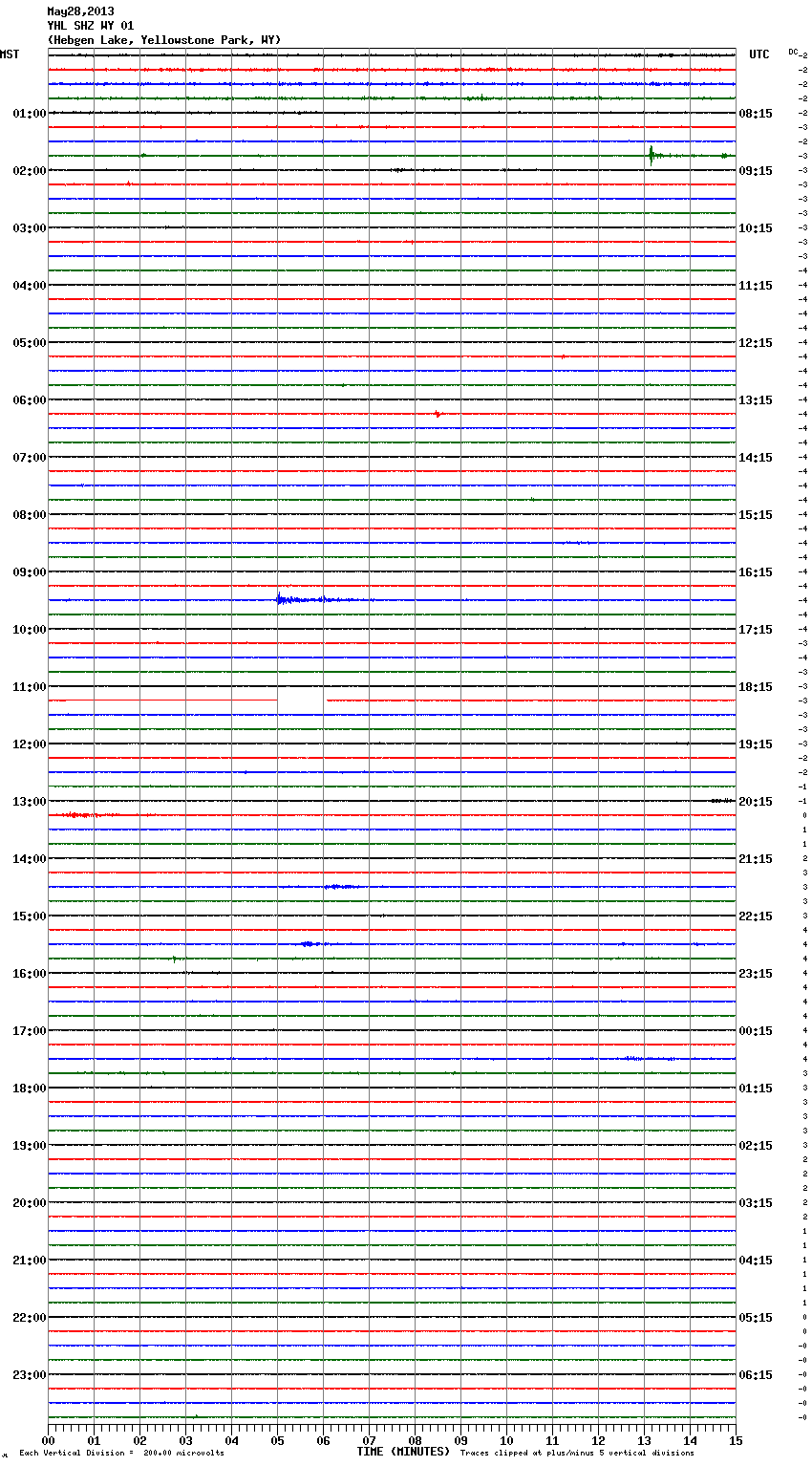Select the 19:00 MST row label
This screenshot has width=812, height=1466.
point(30,1146)
